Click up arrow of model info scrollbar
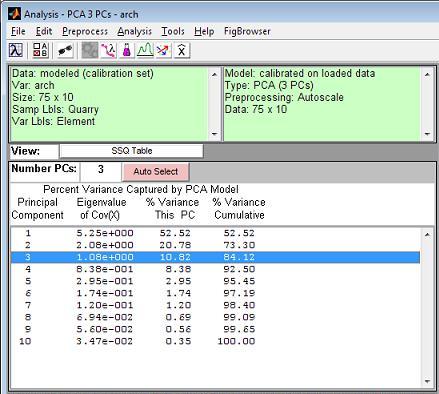 (x=427, y=74)
